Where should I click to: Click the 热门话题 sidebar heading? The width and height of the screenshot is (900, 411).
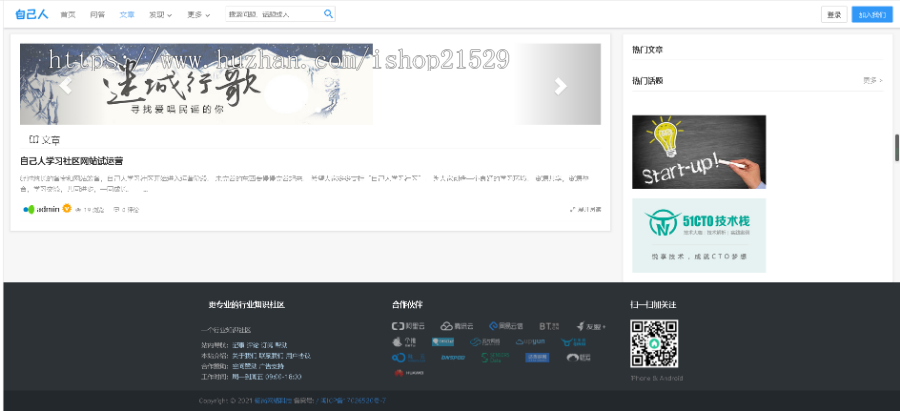coord(647,81)
